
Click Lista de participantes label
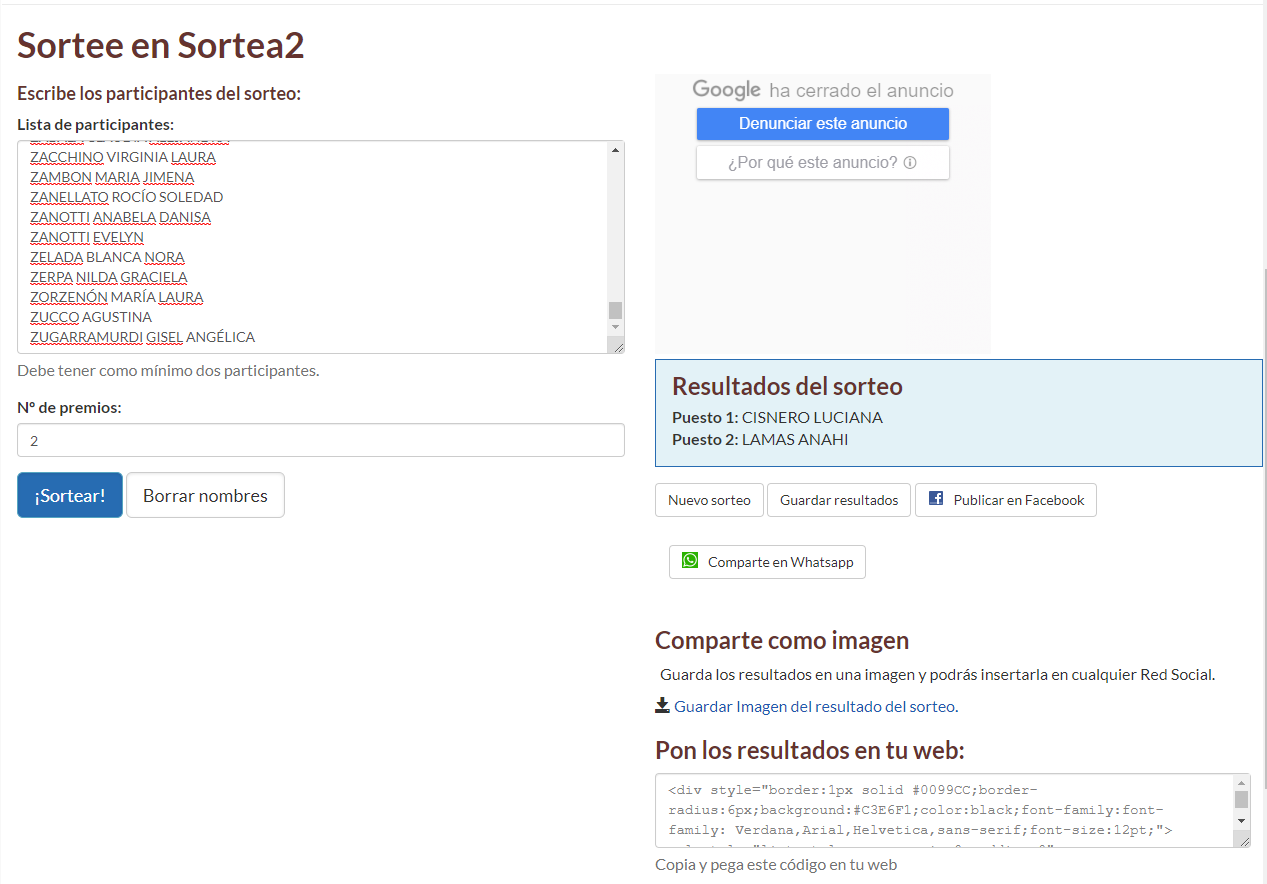tap(96, 125)
